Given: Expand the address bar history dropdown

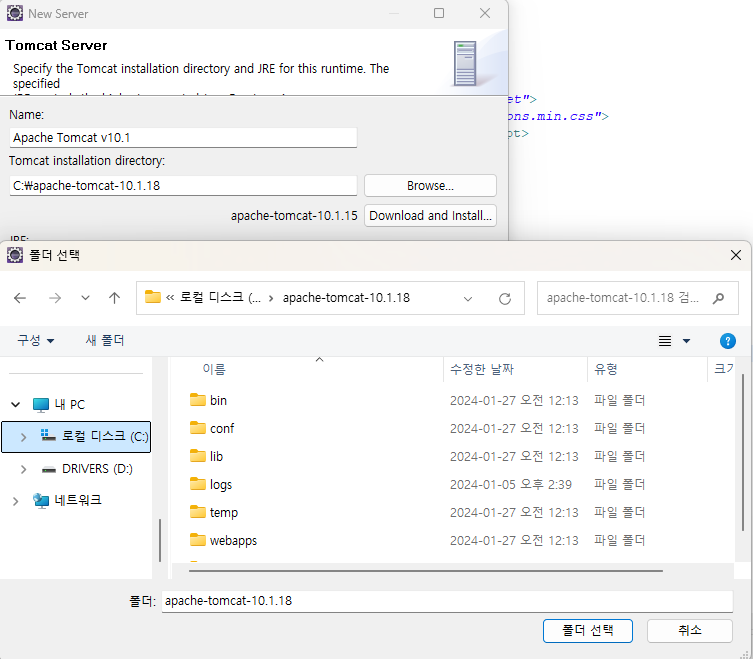Looking at the screenshot, I should click(468, 299).
